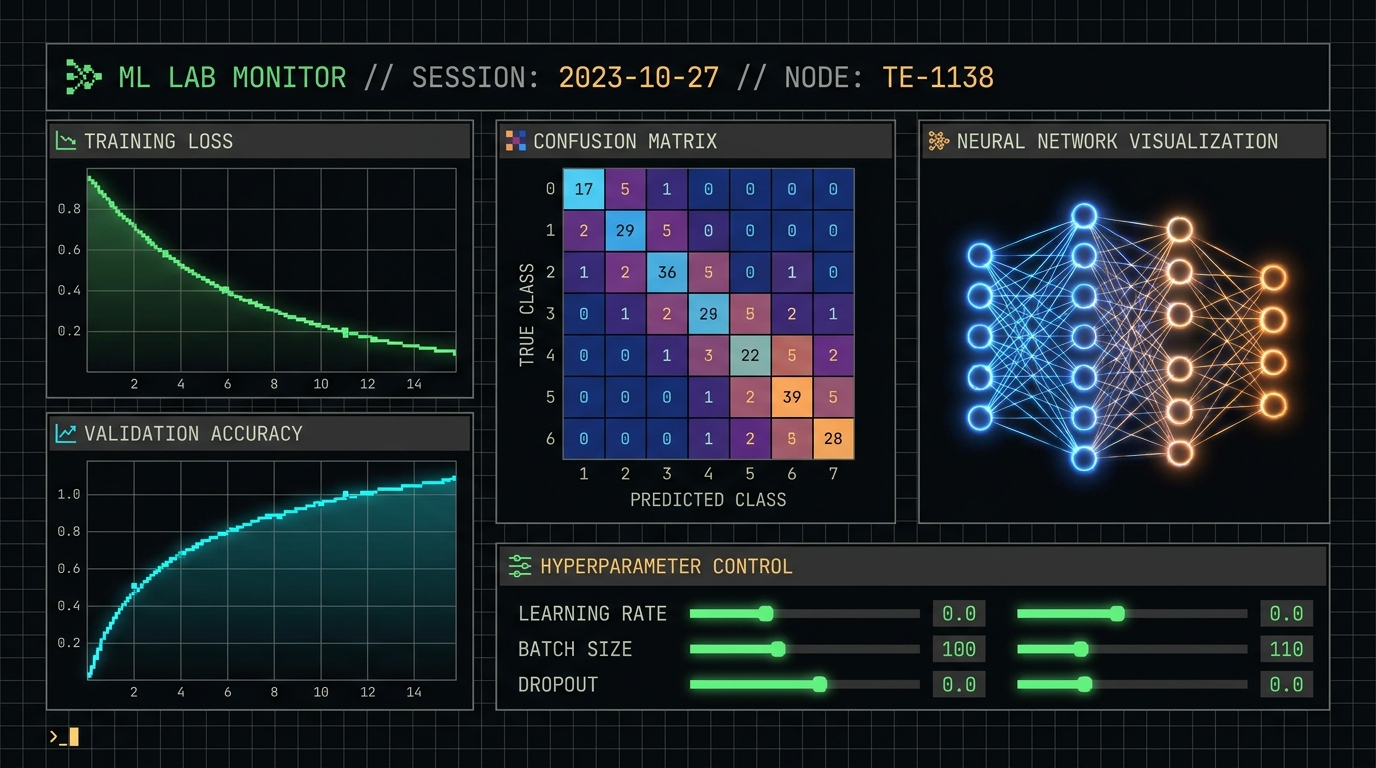Select confusion matrix cell with value 22
This screenshot has width=1376, height=768.
coord(750,355)
